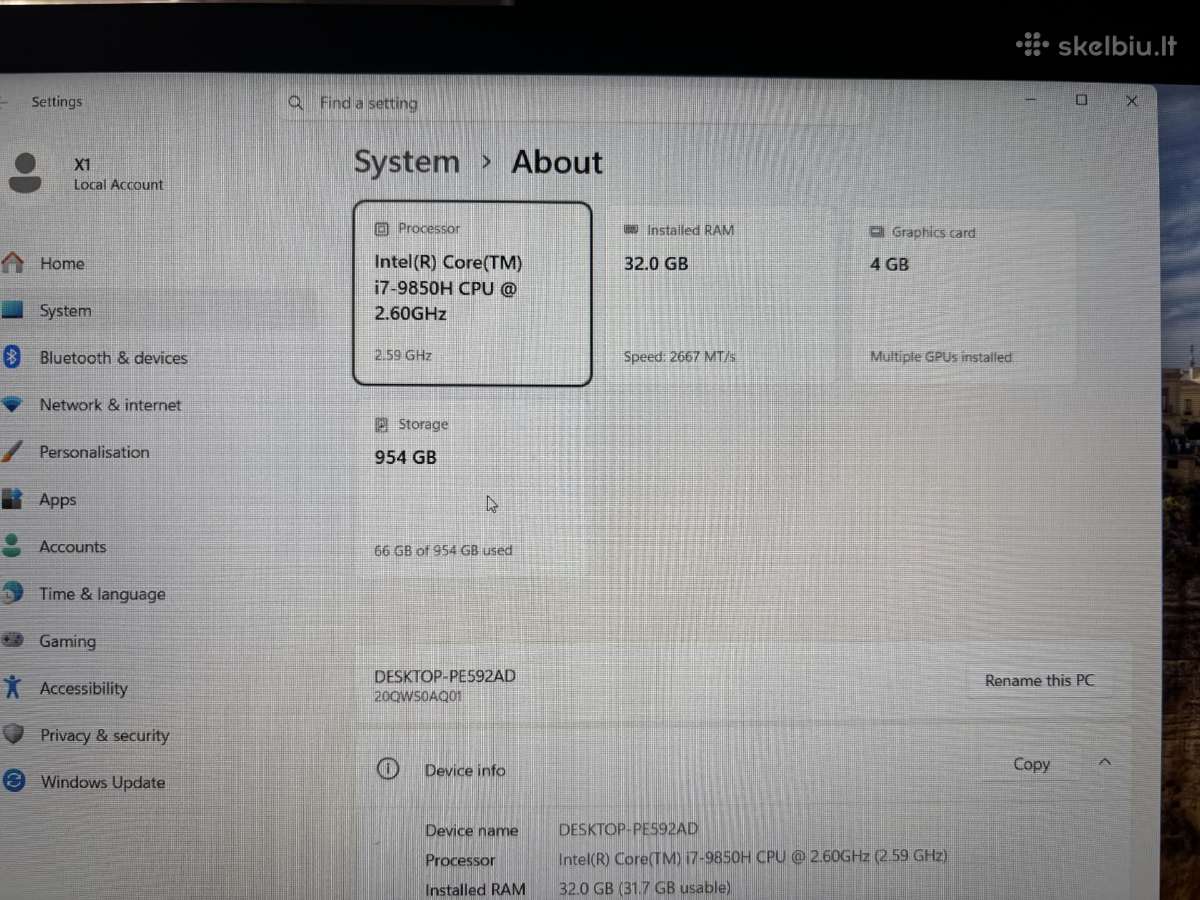Select the Processor info card

472,294
